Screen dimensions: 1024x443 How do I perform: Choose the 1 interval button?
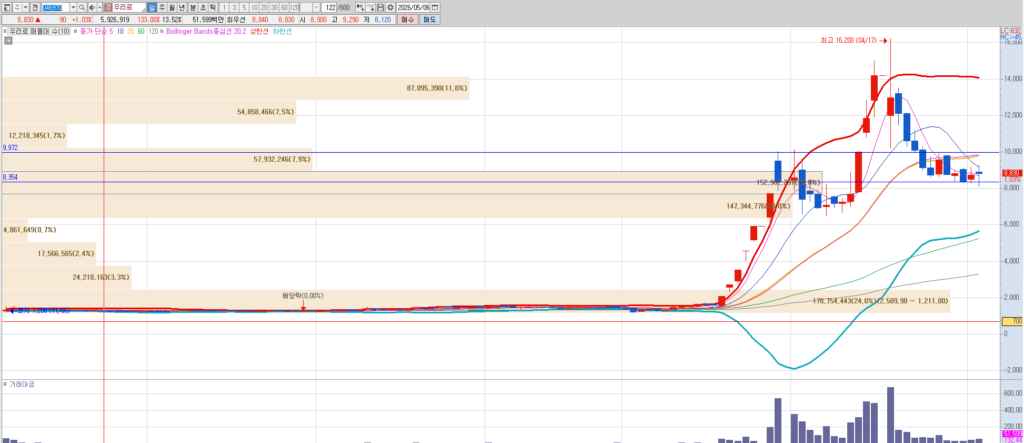coord(224,7)
